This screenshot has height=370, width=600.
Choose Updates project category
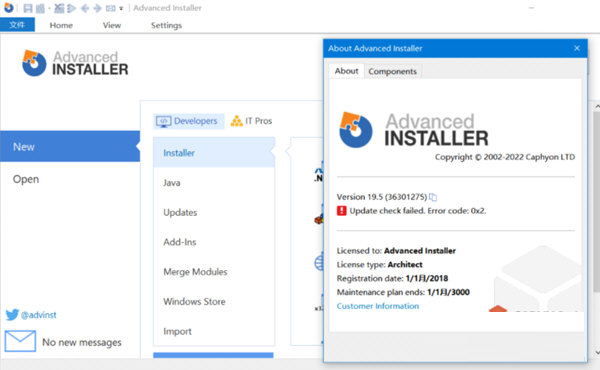coord(214,212)
